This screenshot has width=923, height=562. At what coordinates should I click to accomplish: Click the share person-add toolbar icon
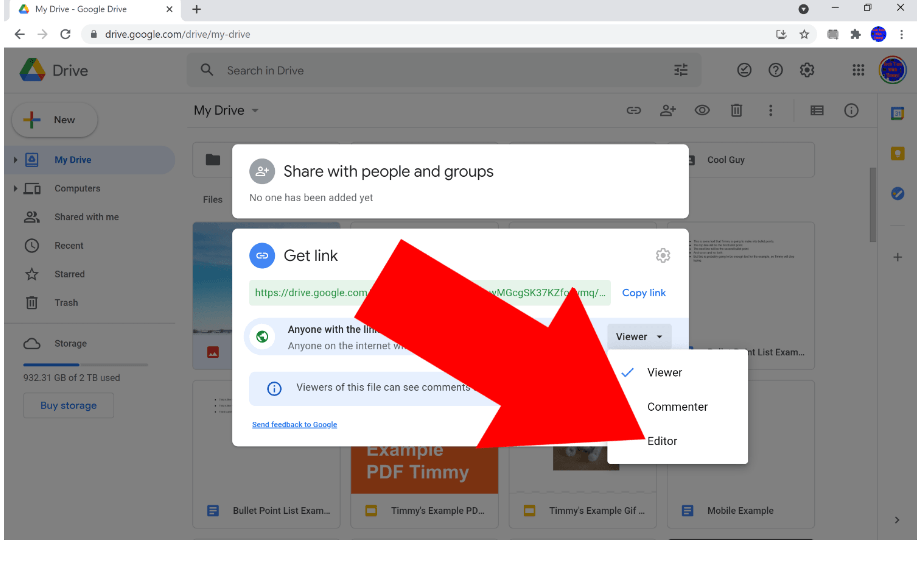click(668, 111)
